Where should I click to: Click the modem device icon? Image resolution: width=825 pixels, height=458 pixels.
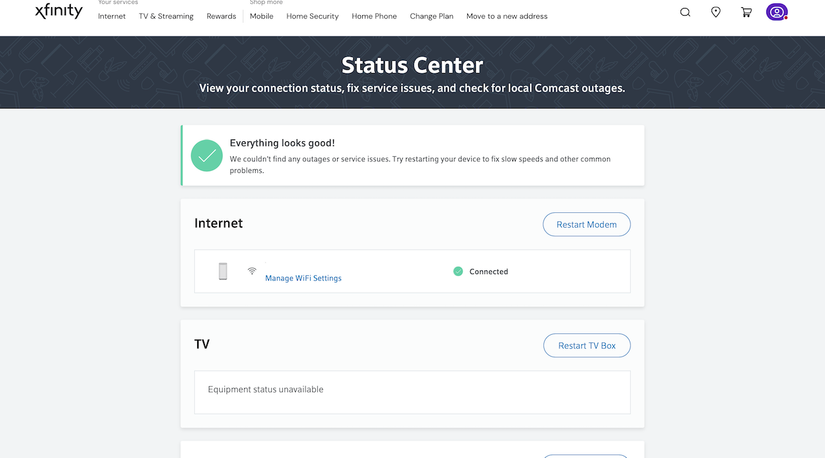(x=223, y=271)
